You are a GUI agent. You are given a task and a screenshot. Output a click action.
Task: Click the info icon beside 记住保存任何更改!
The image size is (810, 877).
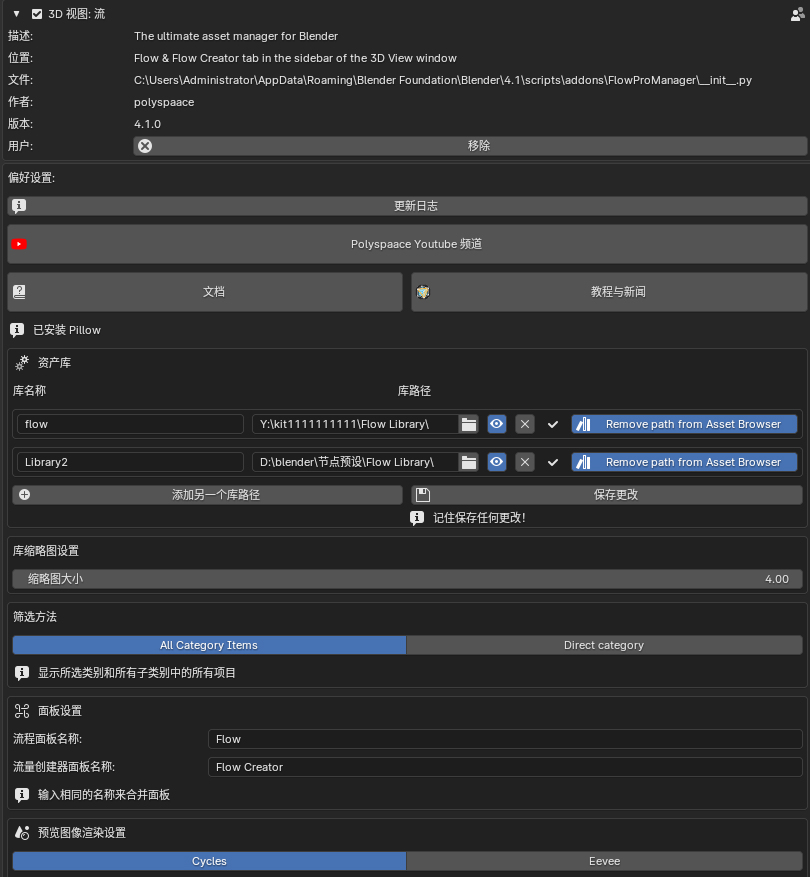pos(417,518)
